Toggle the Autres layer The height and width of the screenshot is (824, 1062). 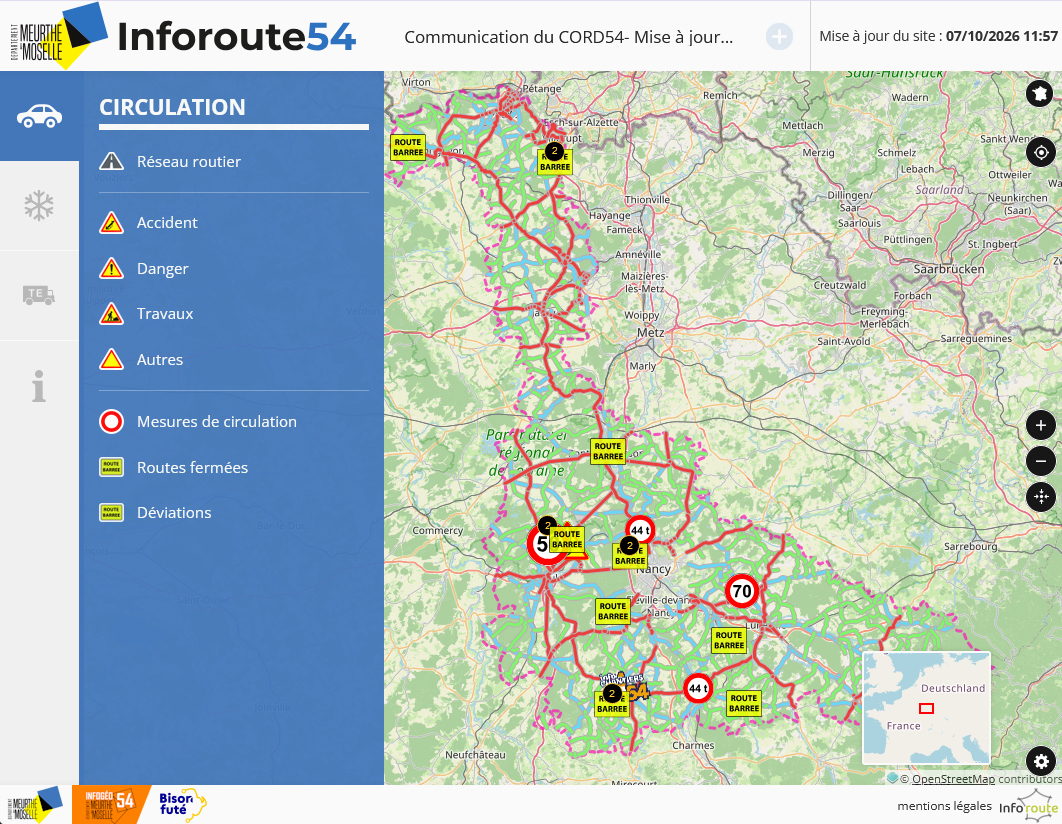coord(141,360)
